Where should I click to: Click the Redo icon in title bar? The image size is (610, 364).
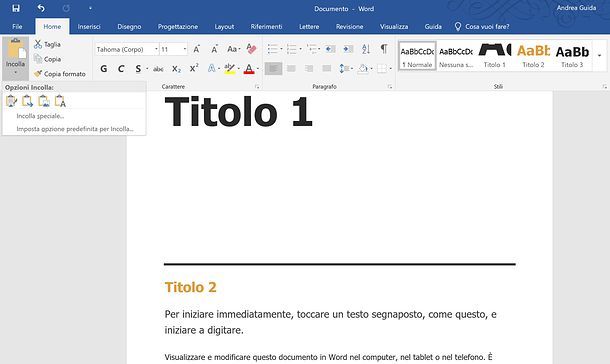coord(66,8)
